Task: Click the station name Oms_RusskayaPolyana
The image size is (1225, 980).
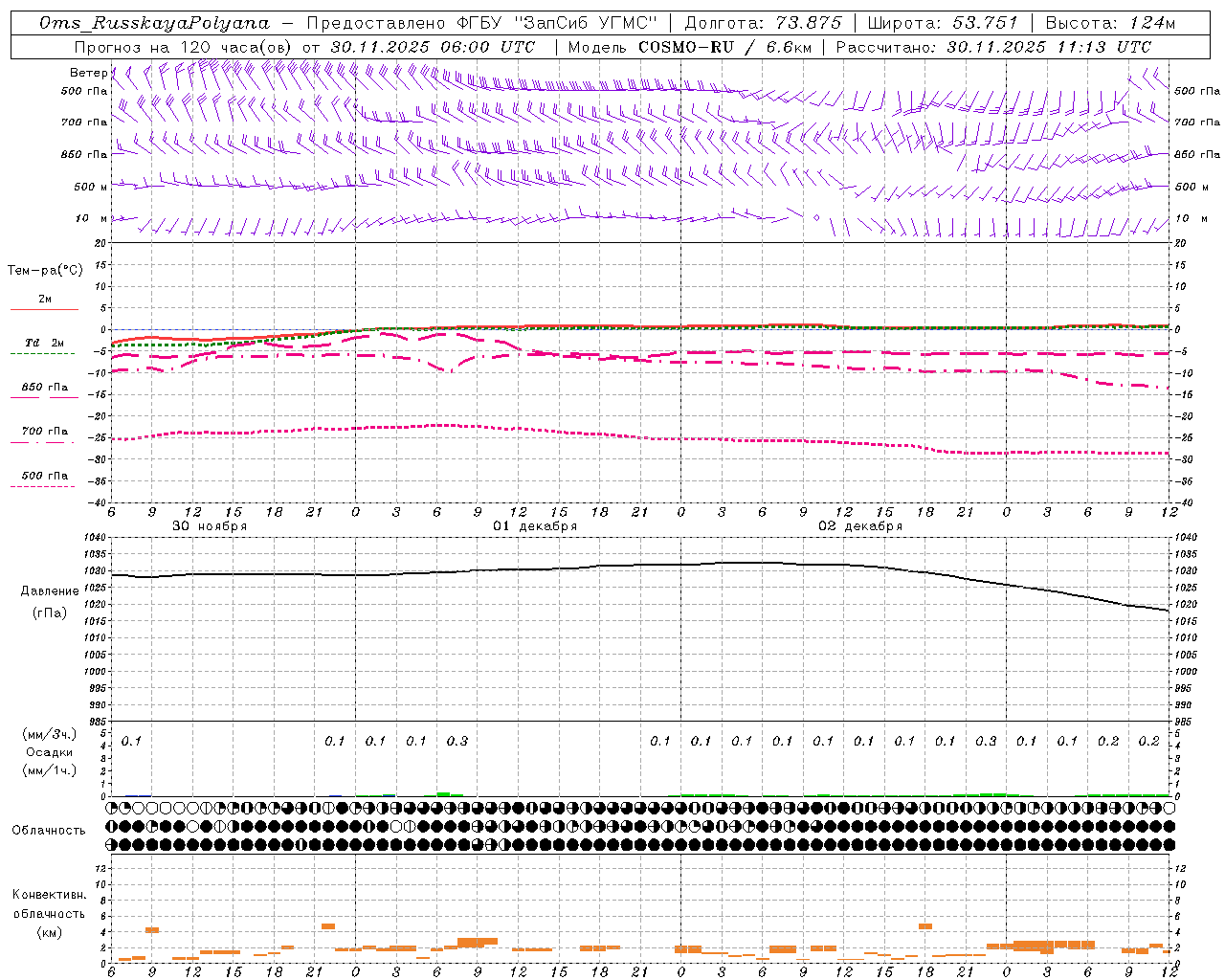Action: click(x=154, y=23)
